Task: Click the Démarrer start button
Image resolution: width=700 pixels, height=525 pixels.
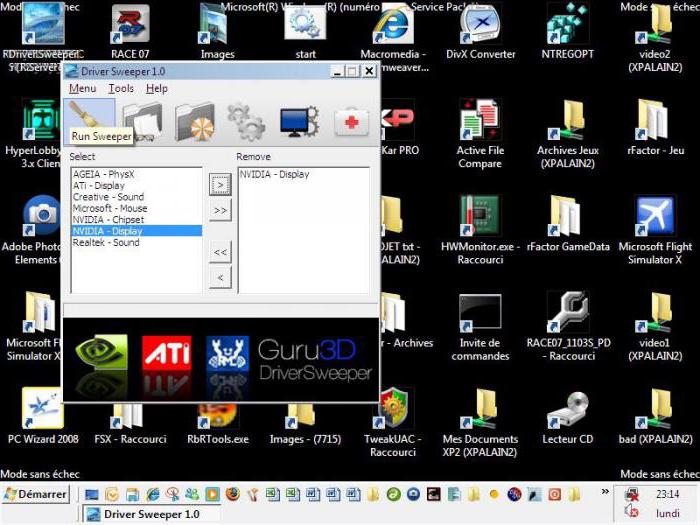Action: 36,494
